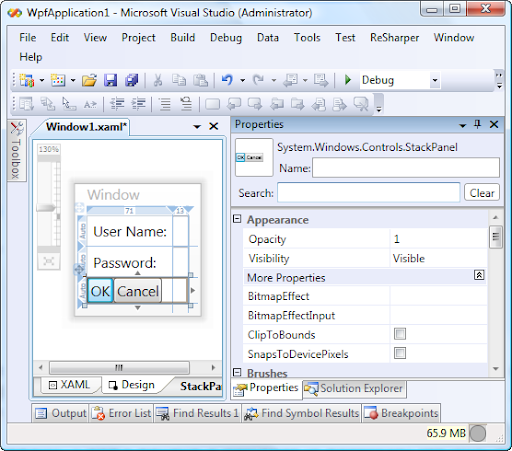Click the Name input field
Image resolution: width=512 pixels, height=451 pixels.
click(x=406, y=168)
